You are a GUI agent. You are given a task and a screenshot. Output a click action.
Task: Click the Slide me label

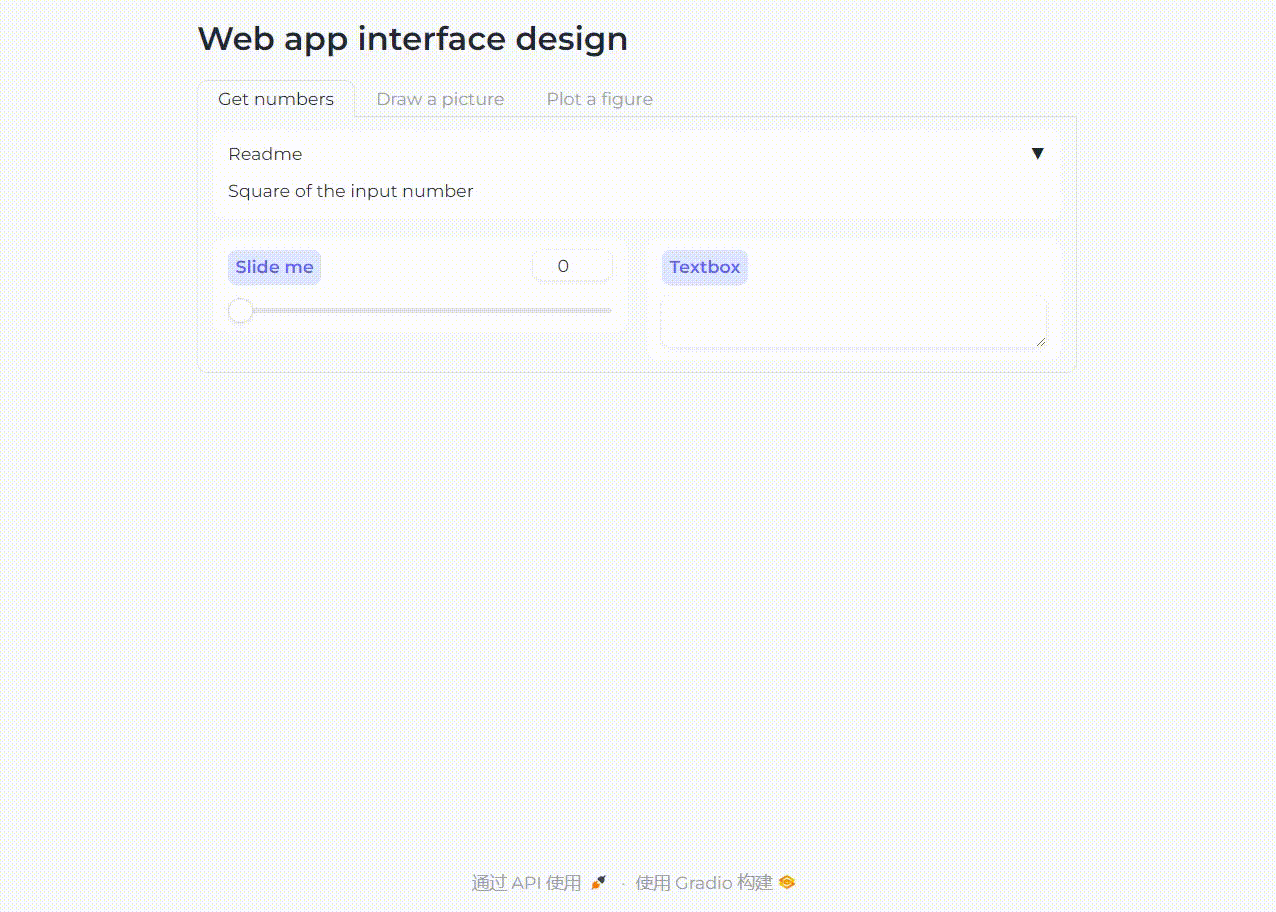click(274, 267)
